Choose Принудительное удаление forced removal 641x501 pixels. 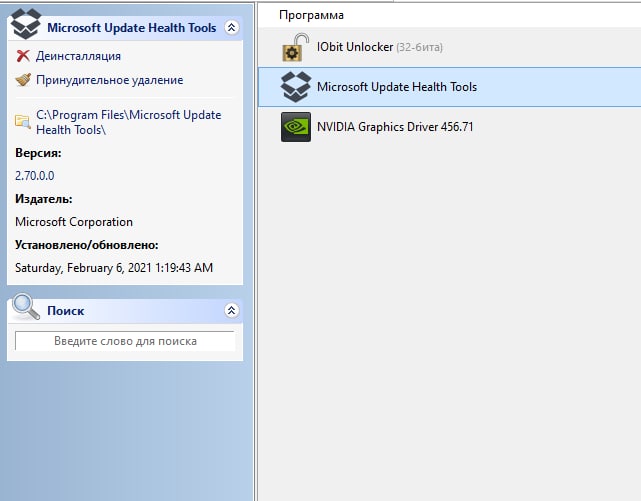110,80
